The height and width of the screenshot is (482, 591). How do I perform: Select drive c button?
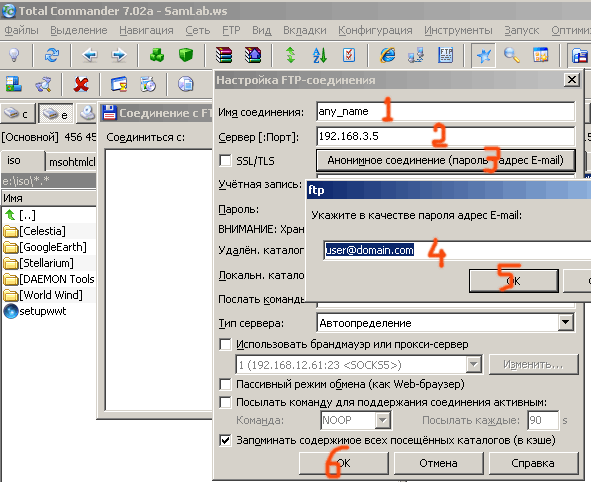point(17,113)
